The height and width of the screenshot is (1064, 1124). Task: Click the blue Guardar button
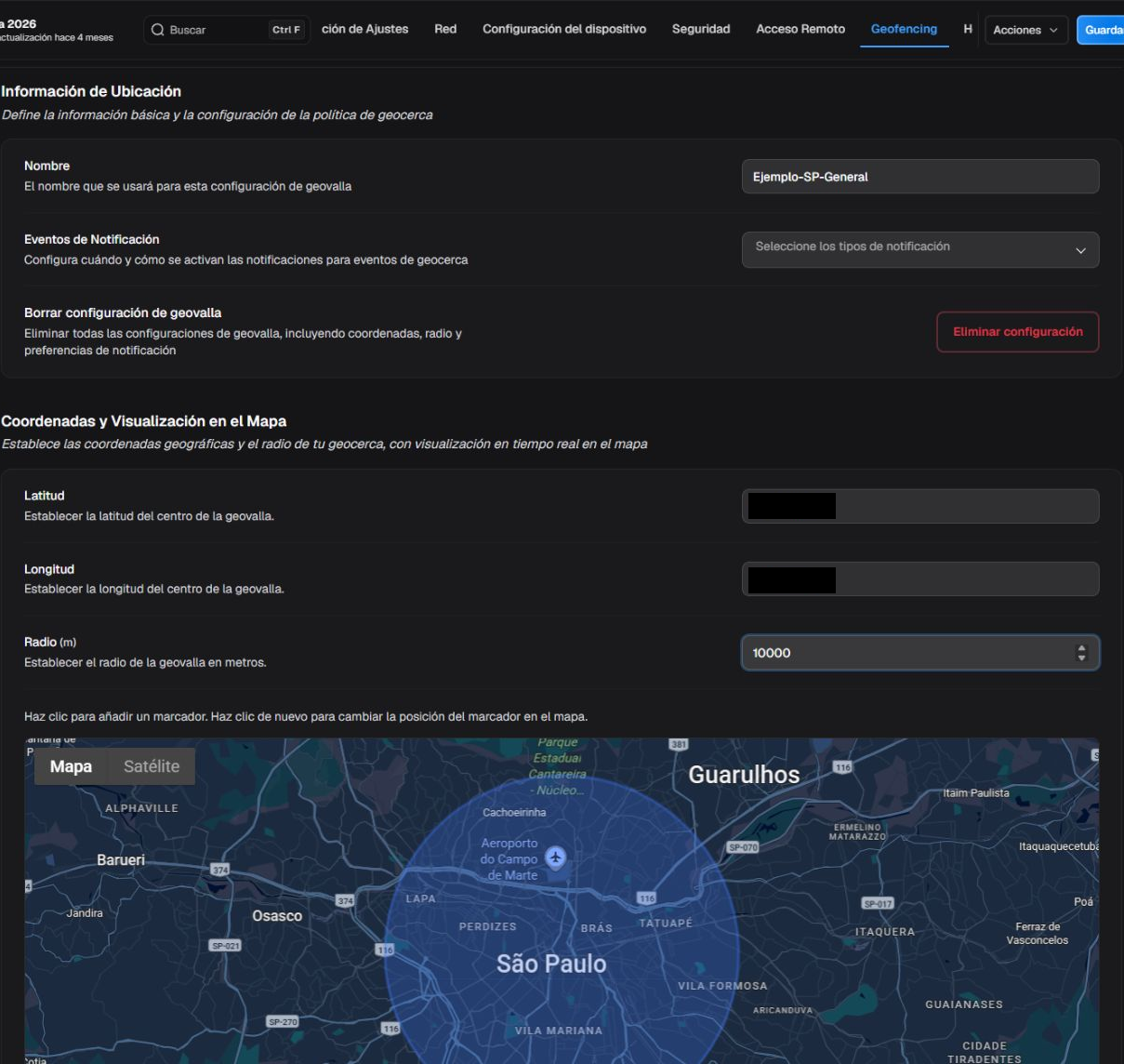click(x=1102, y=30)
